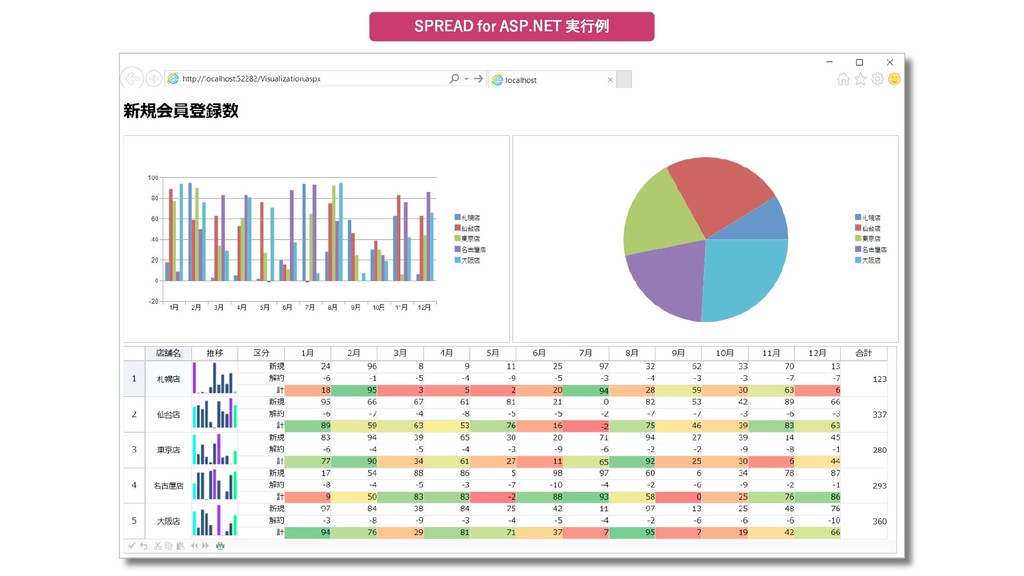Image resolution: width=1024 pixels, height=576 pixels.
Task: Click the Print icon in the command bar
Action: click(220, 545)
